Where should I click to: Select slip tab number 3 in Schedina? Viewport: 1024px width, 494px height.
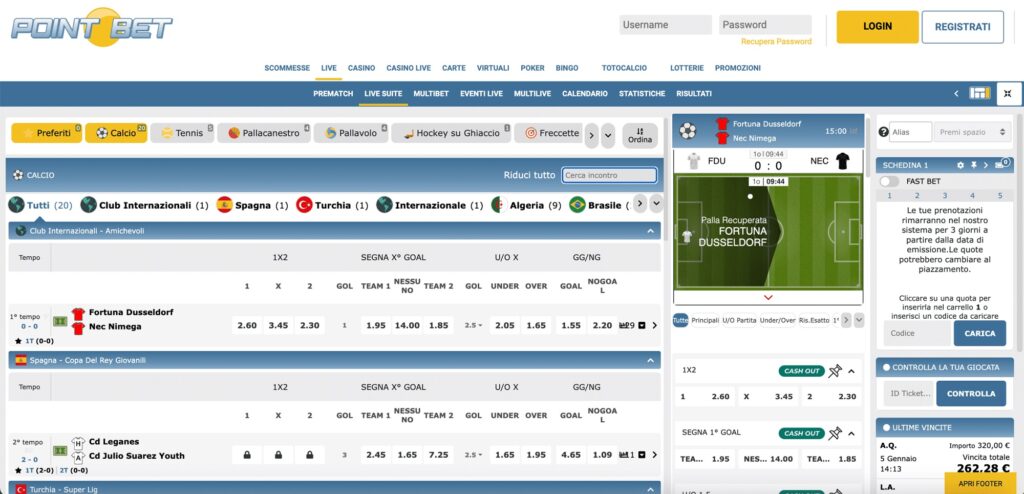click(944, 195)
